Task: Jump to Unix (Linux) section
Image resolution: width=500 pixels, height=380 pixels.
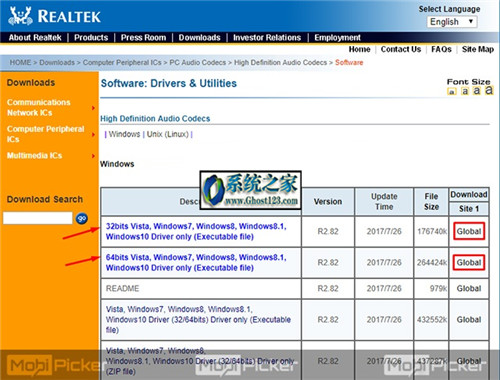Action: pos(168,134)
